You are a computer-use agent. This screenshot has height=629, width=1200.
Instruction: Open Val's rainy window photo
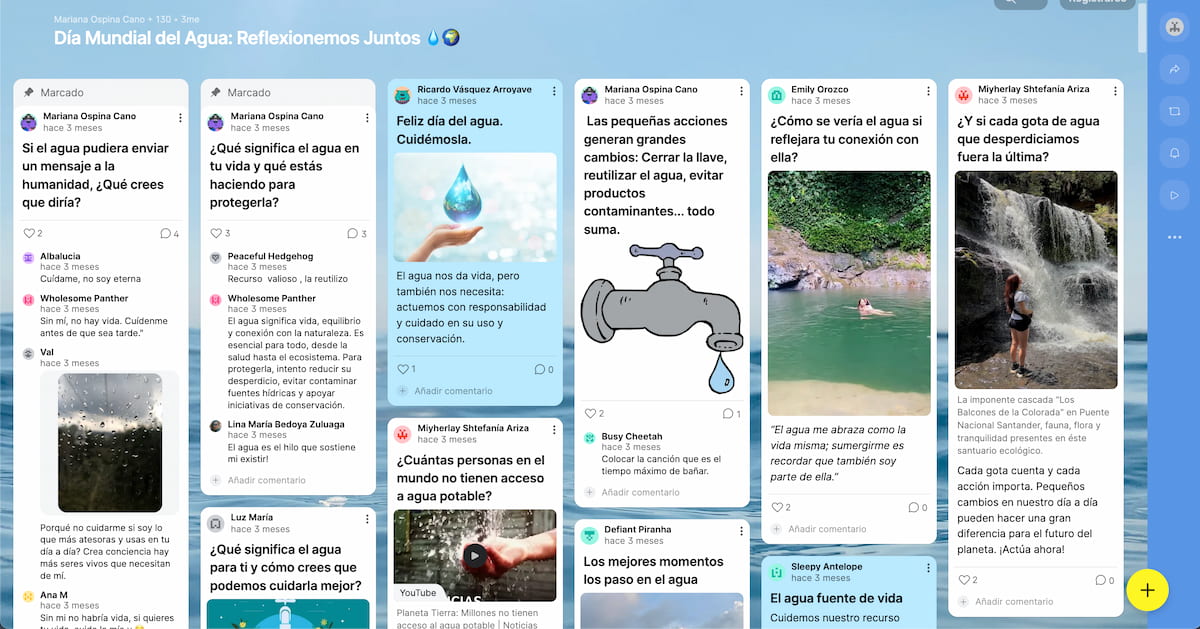110,443
